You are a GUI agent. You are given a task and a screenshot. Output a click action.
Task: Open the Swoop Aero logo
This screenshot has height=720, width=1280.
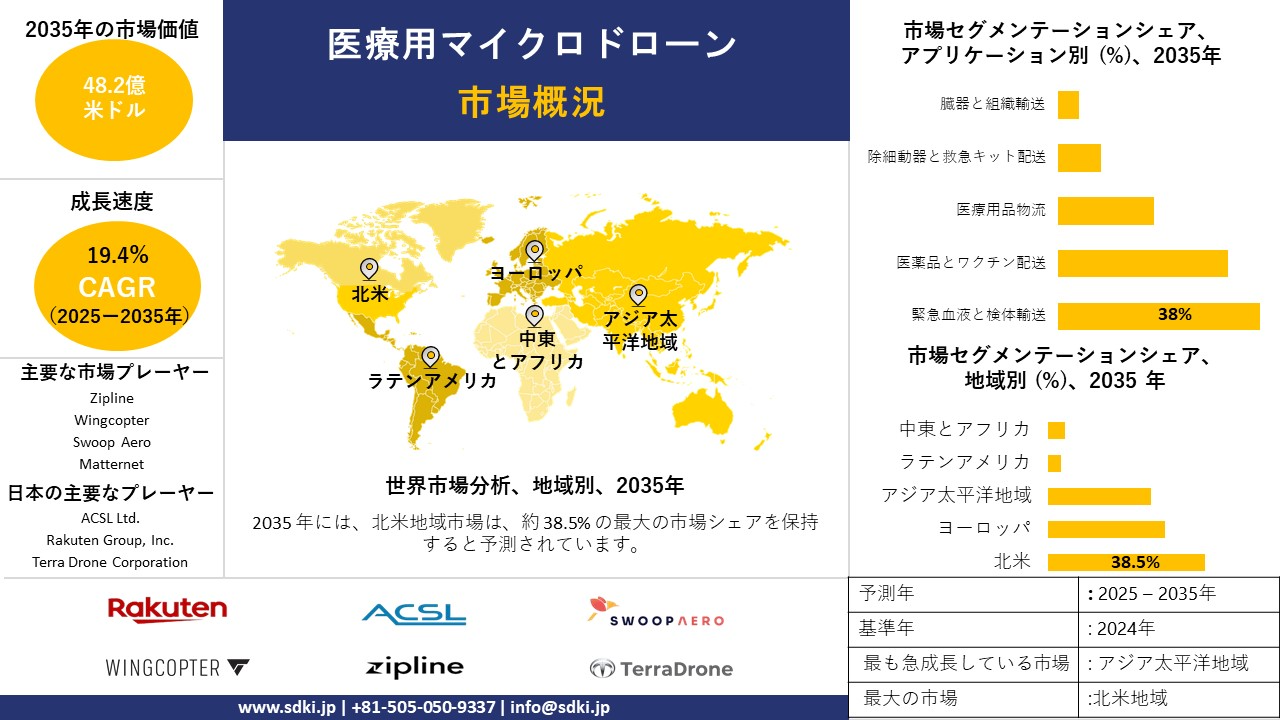[x=656, y=612]
